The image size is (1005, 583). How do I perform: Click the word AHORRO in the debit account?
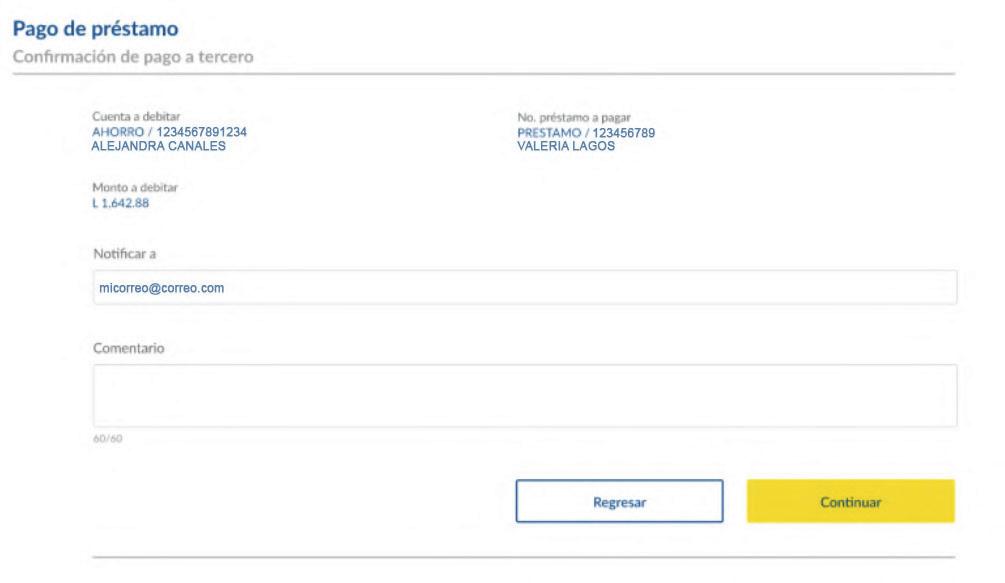pyautogui.click(x=117, y=131)
